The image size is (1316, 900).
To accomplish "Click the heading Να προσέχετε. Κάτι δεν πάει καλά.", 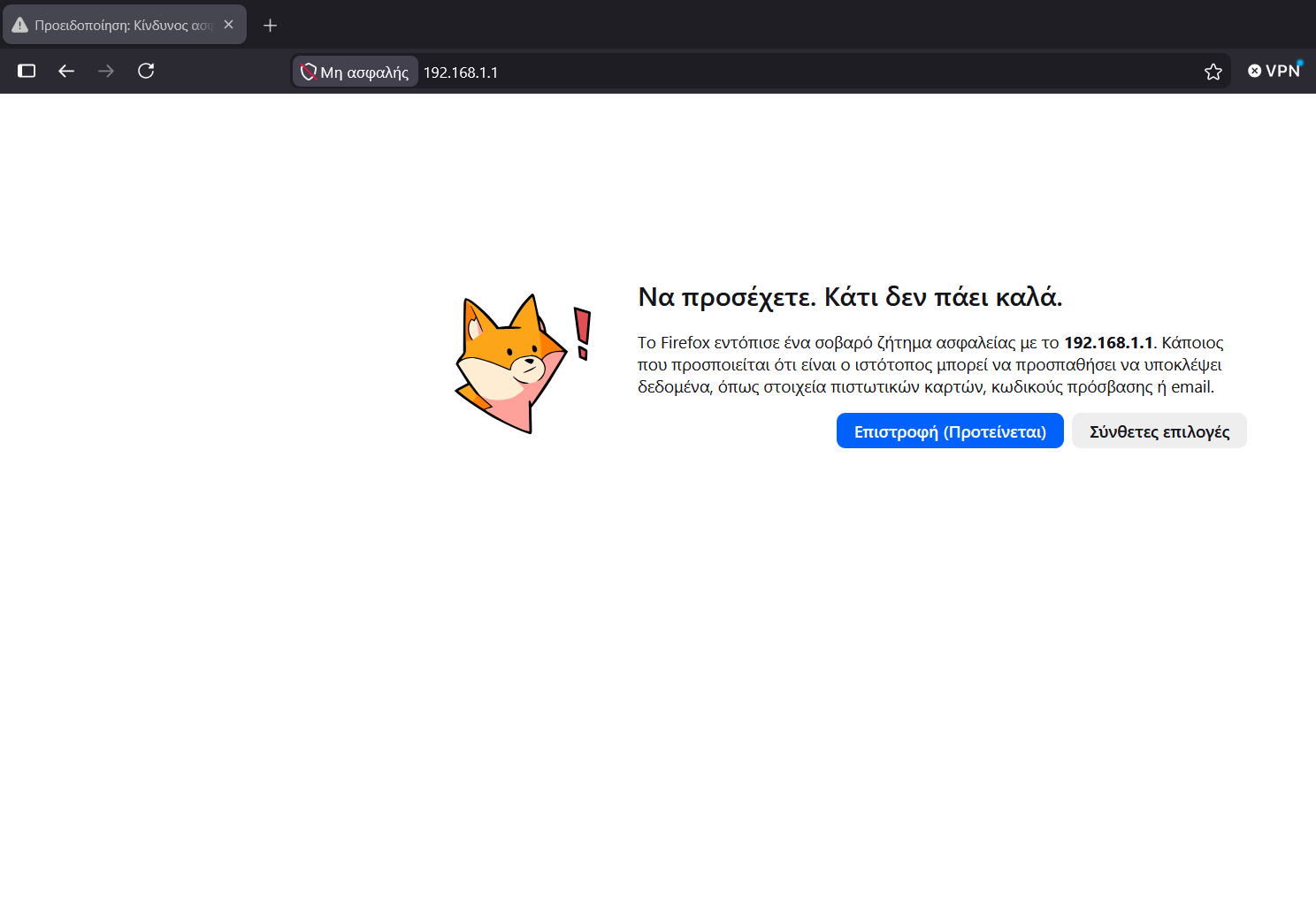I will pos(850,297).
